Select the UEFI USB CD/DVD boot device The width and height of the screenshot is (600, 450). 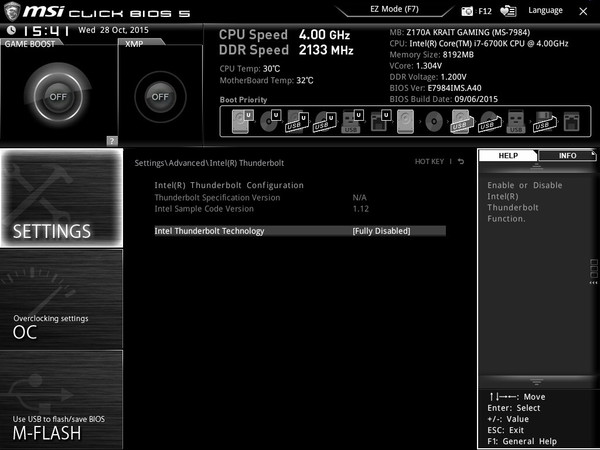coord(325,121)
